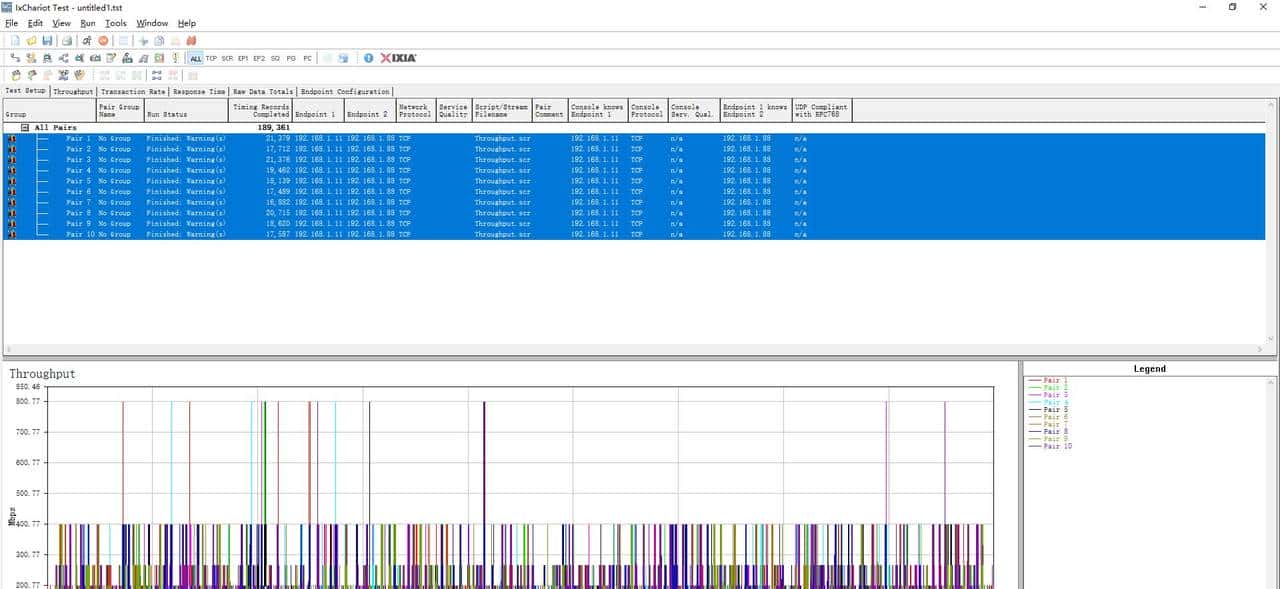Image resolution: width=1280 pixels, height=589 pixels.
Task: Open the Run menu
Action: (88, 23)
